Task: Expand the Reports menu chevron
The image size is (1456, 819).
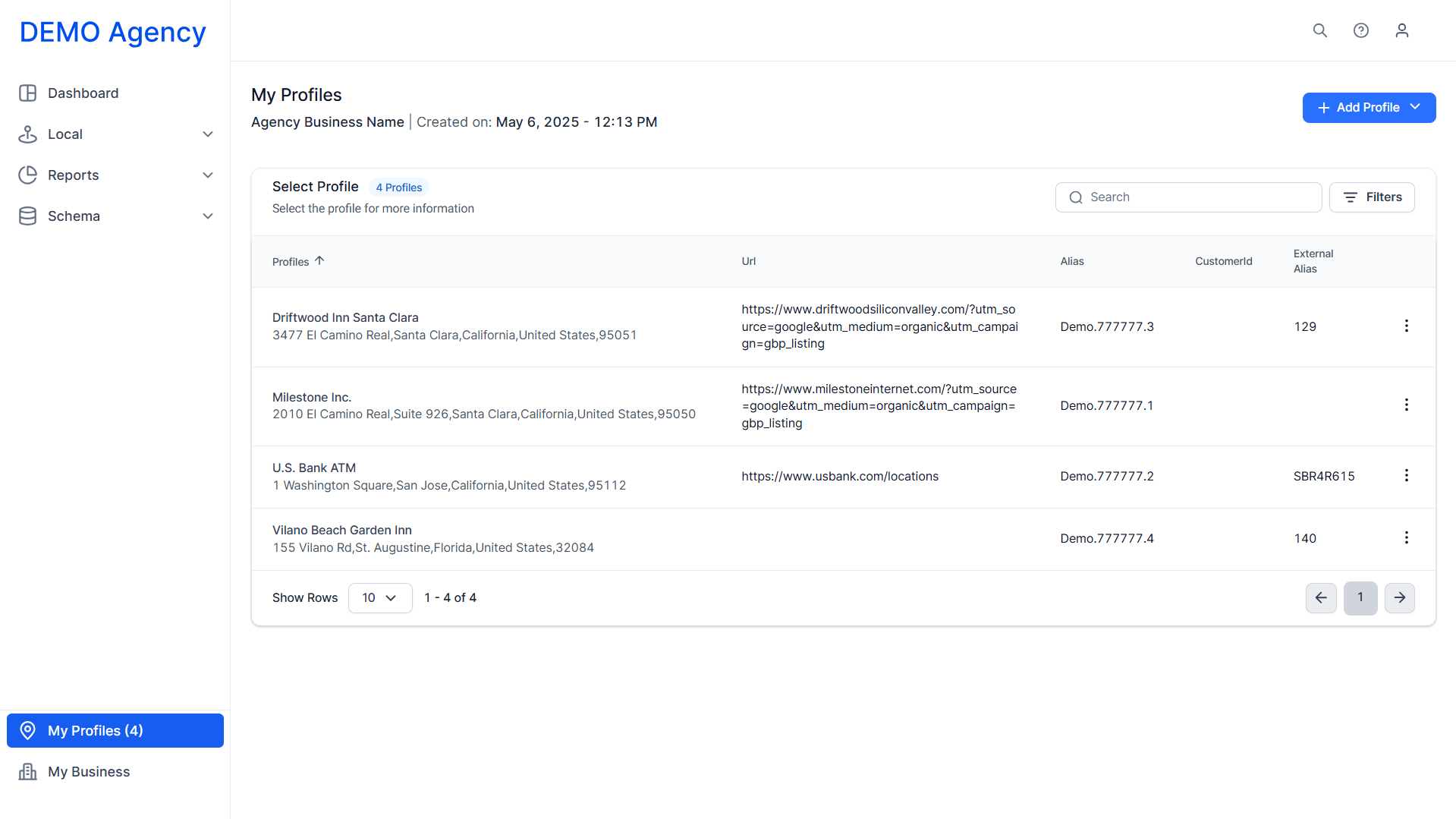Action: pyautogui.click(x=208, y=175)
